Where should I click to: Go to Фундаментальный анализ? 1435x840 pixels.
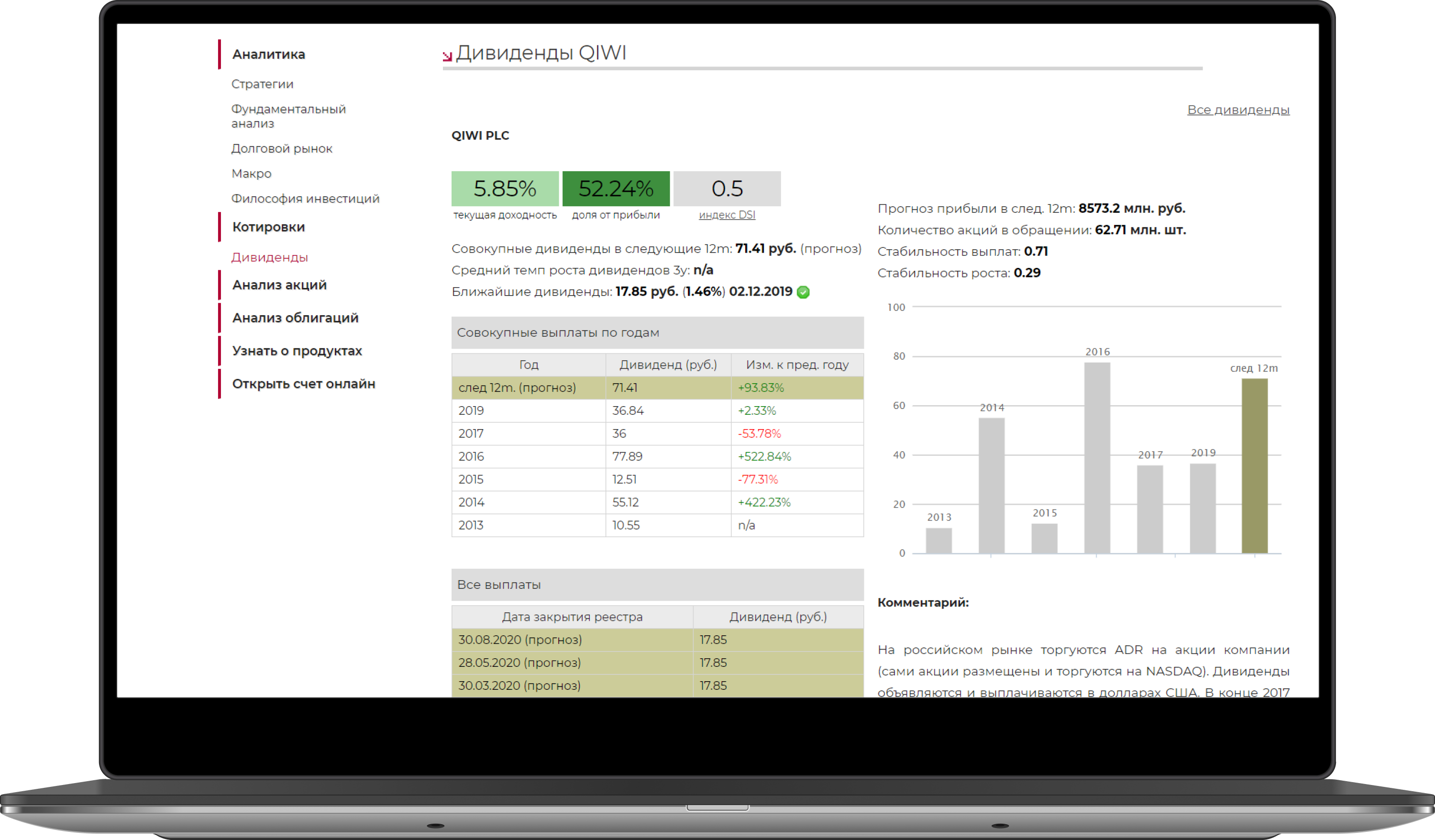(x=288, y=116)
